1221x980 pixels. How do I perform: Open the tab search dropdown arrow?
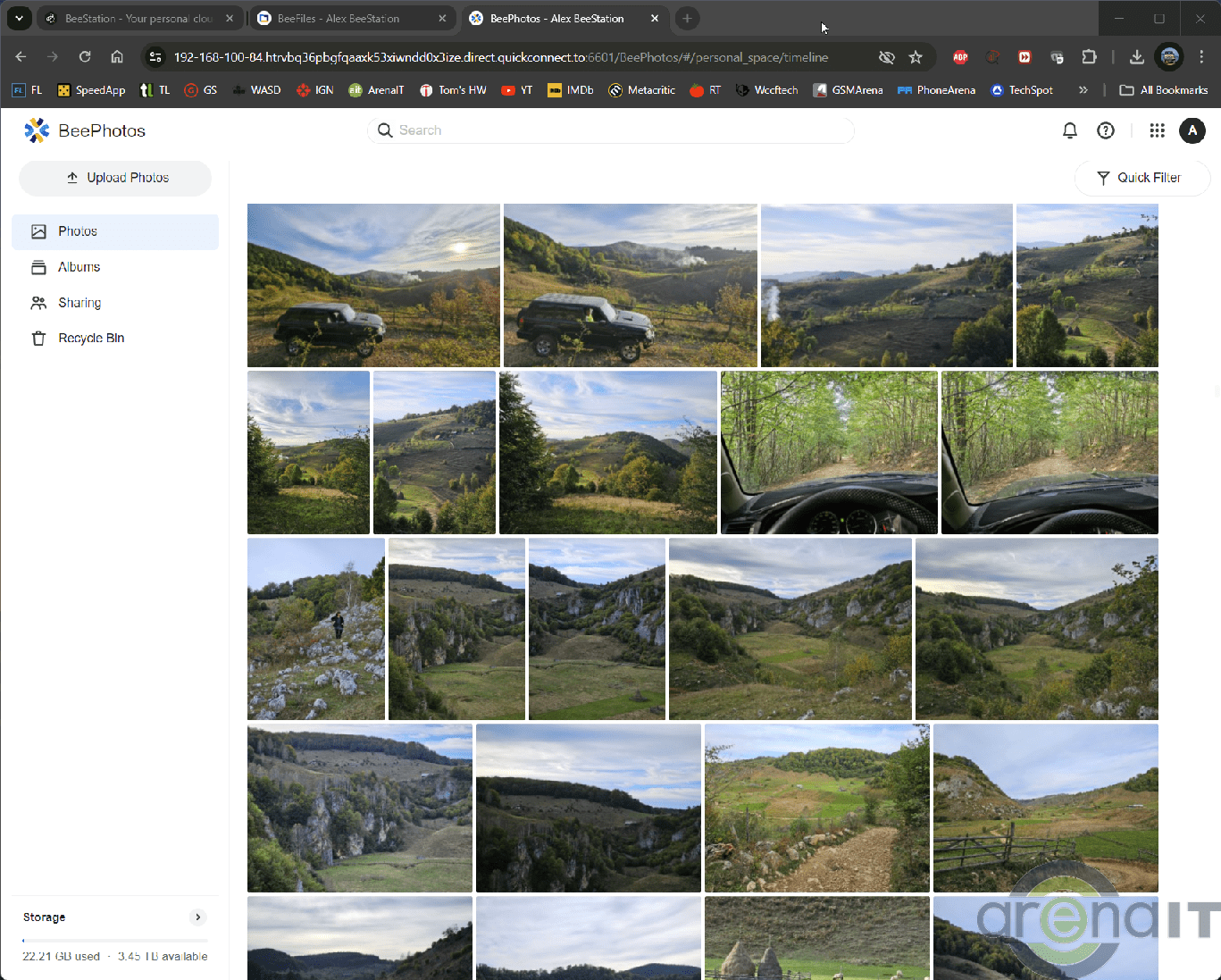(x=19, y=18)
